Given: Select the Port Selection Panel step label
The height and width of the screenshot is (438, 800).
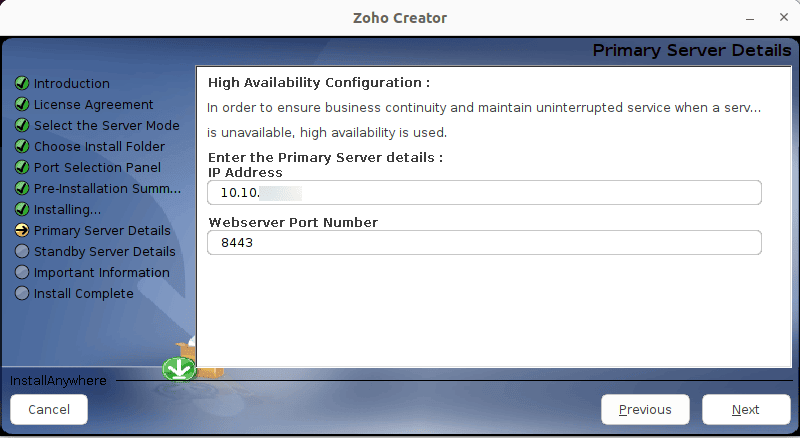Looking at the screenshot, I should coord(97,167).
